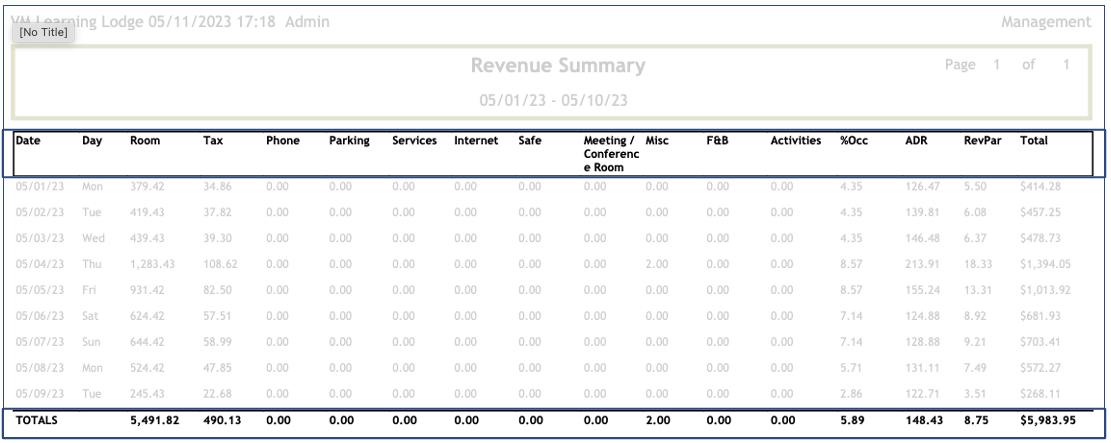Screen dimensions: 1111x443
Task: Click the Revenue Summary report title
Action: [558, 67]
